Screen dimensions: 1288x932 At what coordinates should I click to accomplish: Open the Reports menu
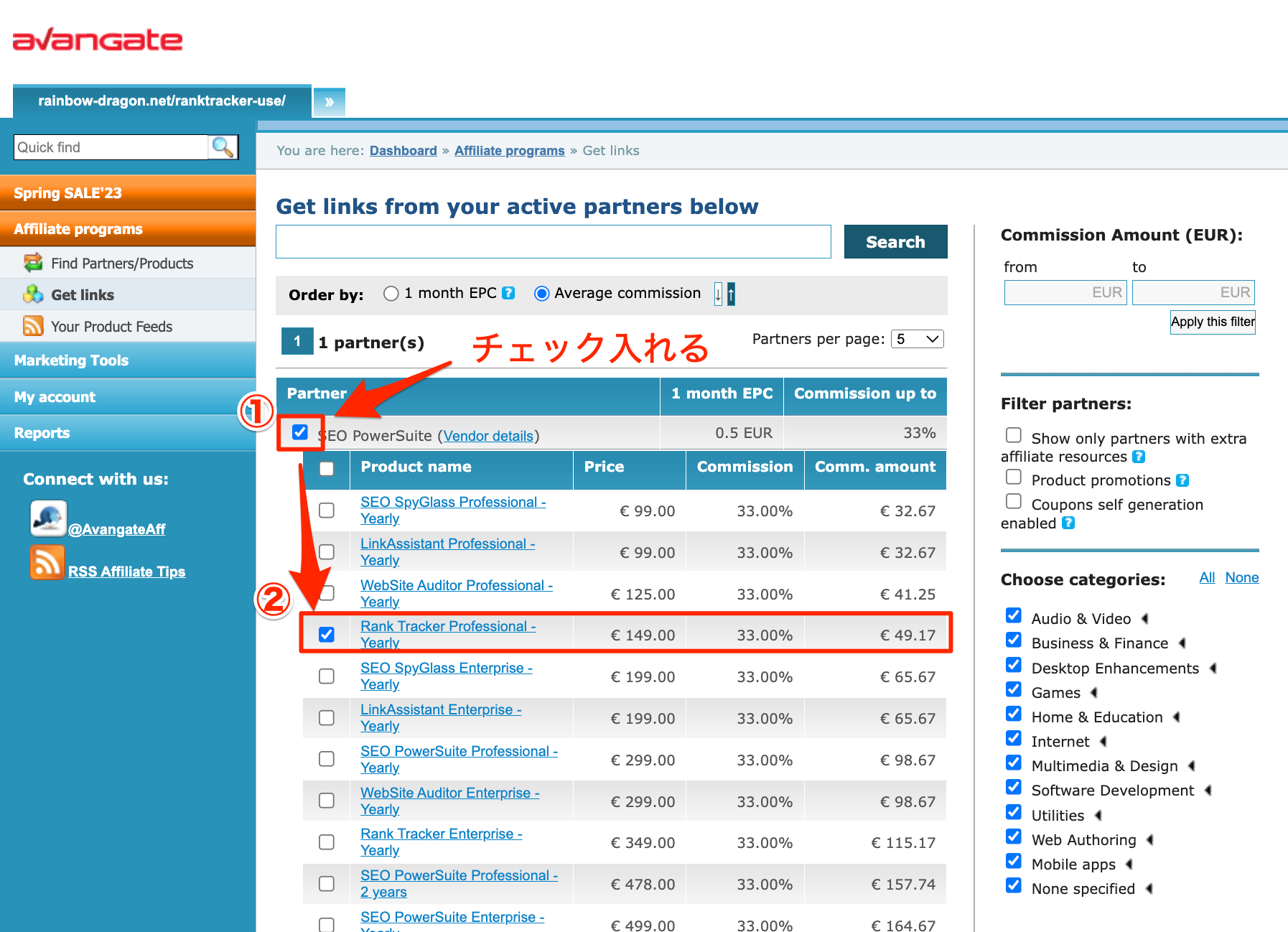pos(128,432)
